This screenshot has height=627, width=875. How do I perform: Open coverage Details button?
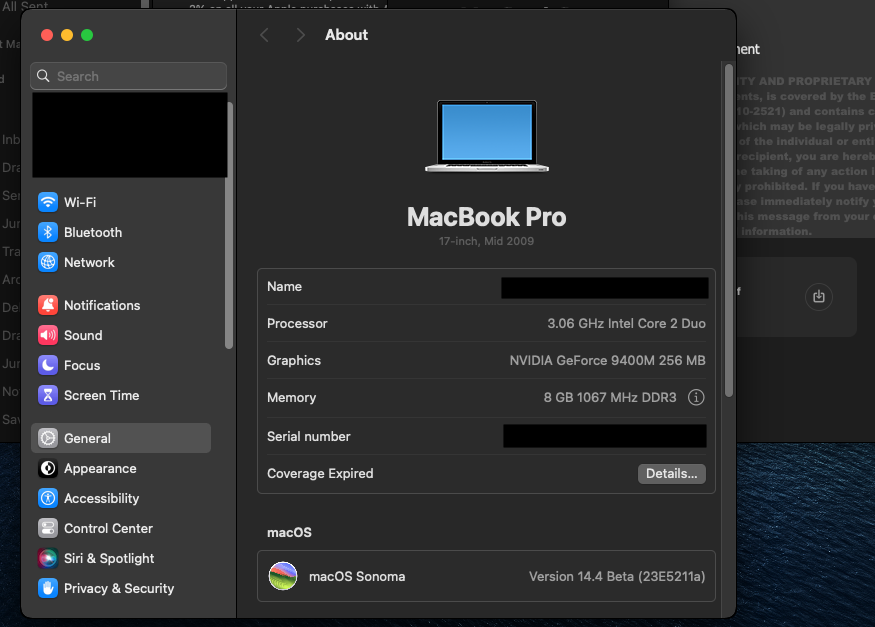click(671, 474)
